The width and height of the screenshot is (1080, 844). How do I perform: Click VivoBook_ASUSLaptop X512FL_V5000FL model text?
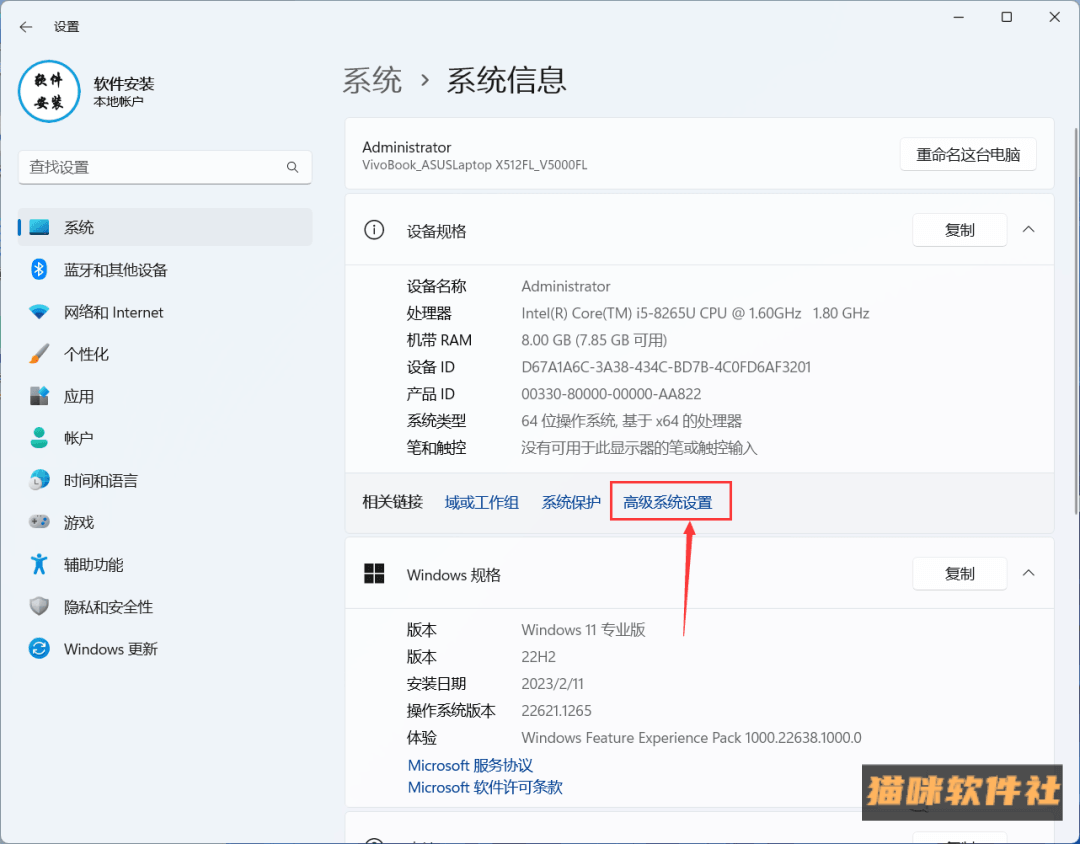click(475, 165)
